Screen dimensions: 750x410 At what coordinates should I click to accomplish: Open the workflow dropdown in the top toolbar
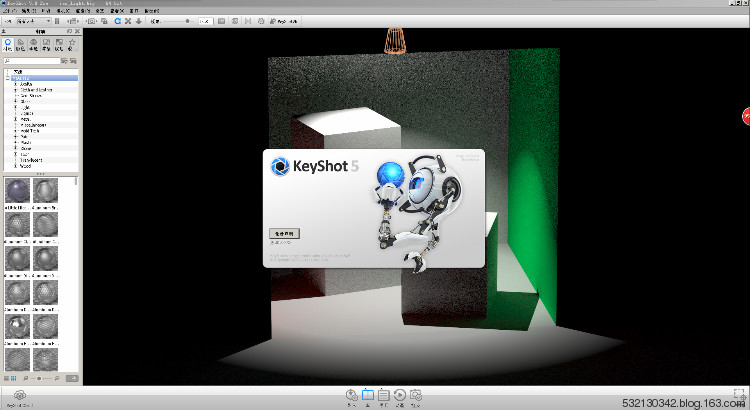pyautogui.click(x=33, y=21)
